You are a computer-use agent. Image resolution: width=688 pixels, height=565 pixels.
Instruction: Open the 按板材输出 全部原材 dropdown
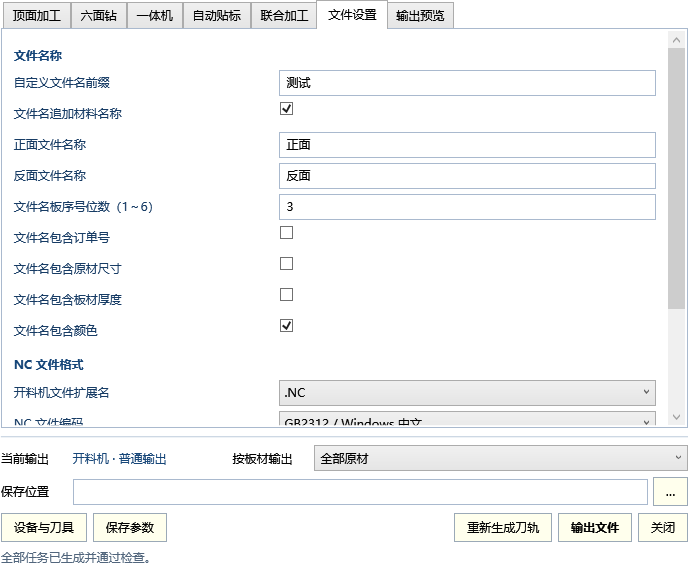[x=501, y=458]
